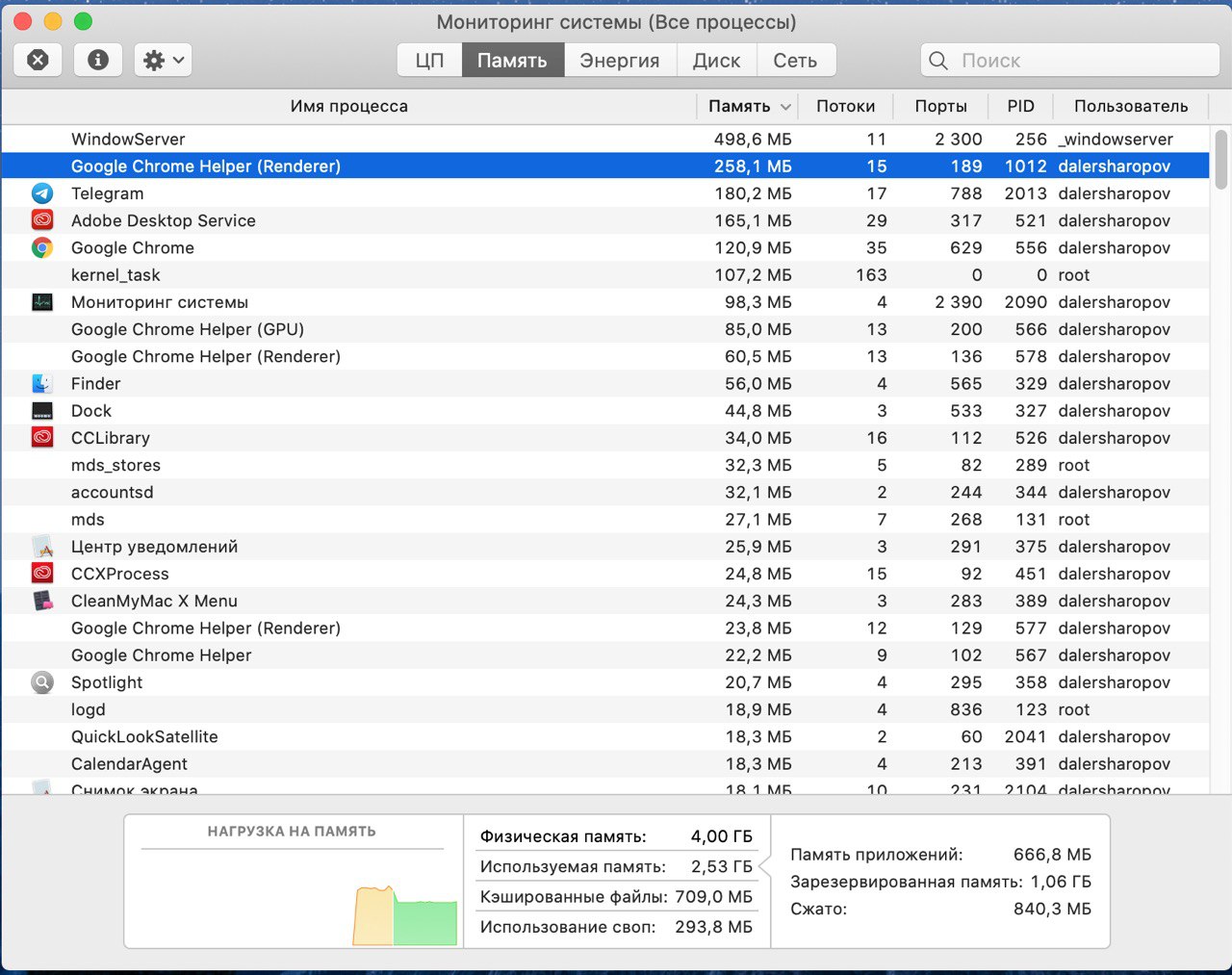
Task: Click the Google Chrome icon in list
Action: (42, 247)
